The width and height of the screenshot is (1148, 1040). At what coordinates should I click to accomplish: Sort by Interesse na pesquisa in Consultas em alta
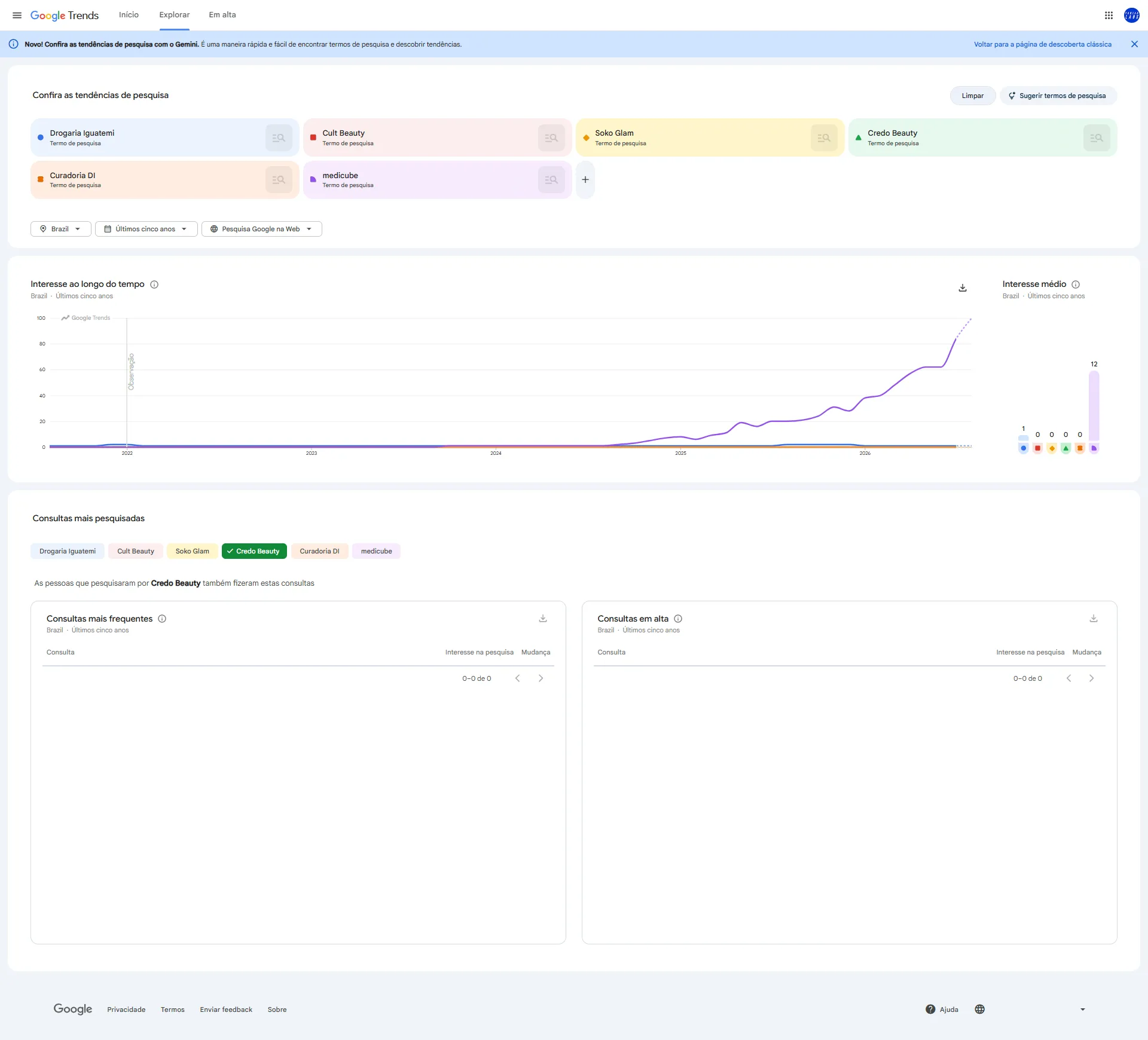1030,652
